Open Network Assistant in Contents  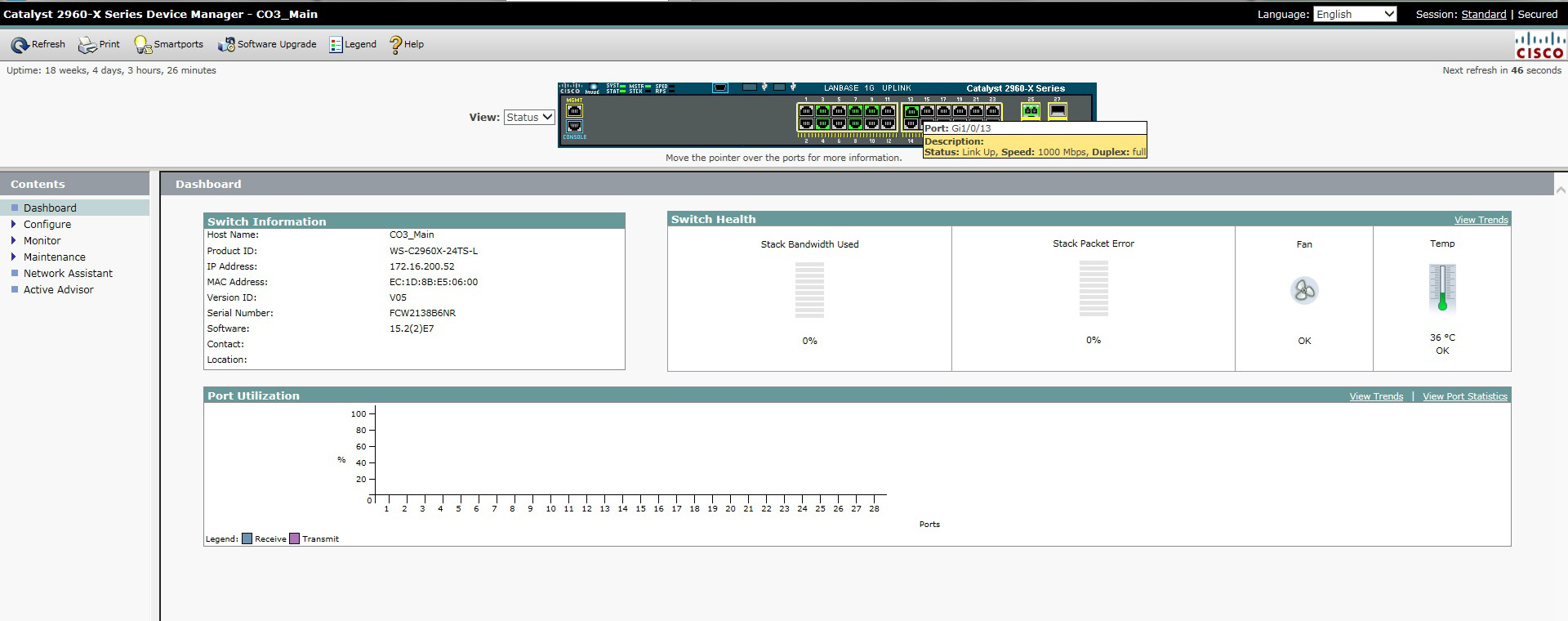(x=68, y=273)
